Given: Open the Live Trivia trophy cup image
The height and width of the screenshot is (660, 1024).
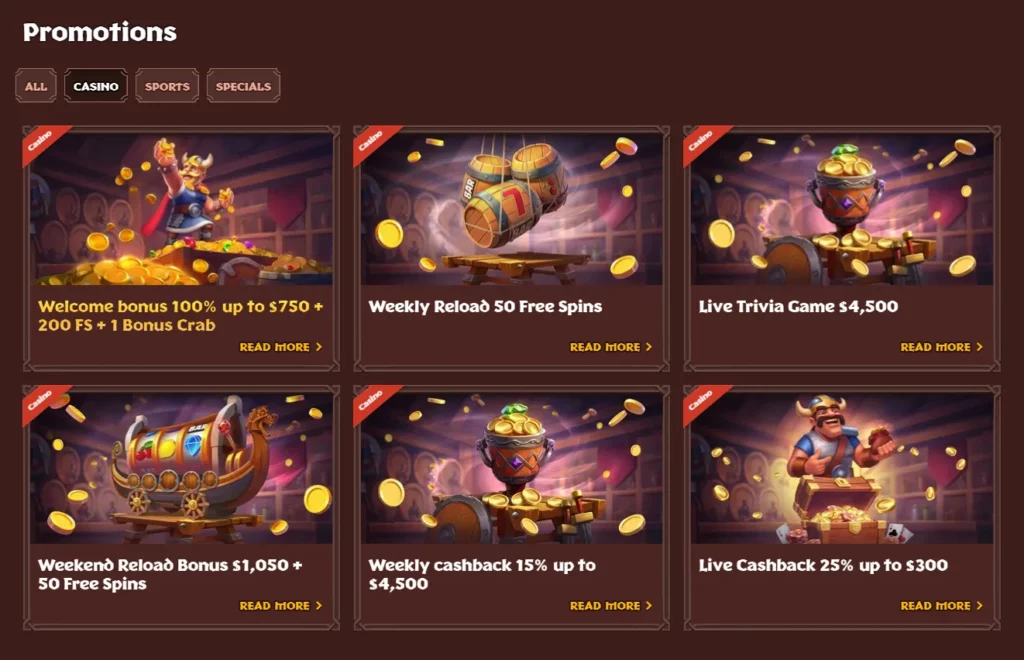Looking at the screenshot, I should pyautogui.click(x=842, y=209).
